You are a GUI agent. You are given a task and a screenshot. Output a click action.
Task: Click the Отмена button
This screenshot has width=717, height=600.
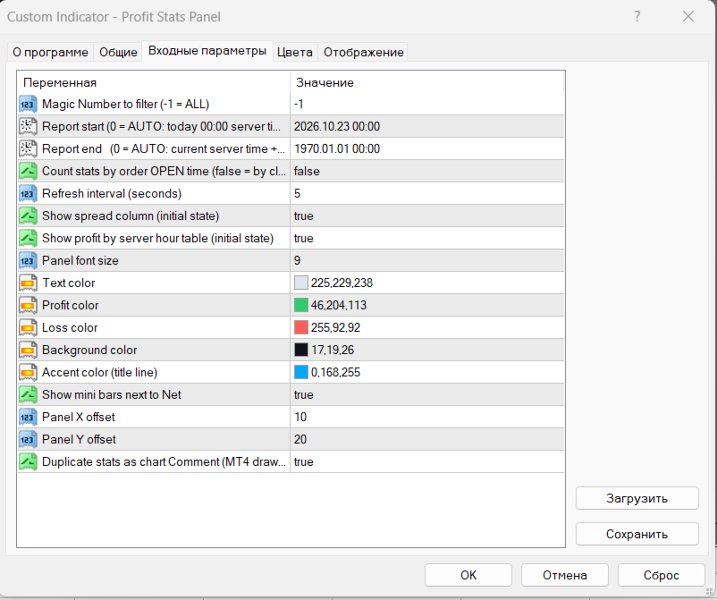point(565,575)
